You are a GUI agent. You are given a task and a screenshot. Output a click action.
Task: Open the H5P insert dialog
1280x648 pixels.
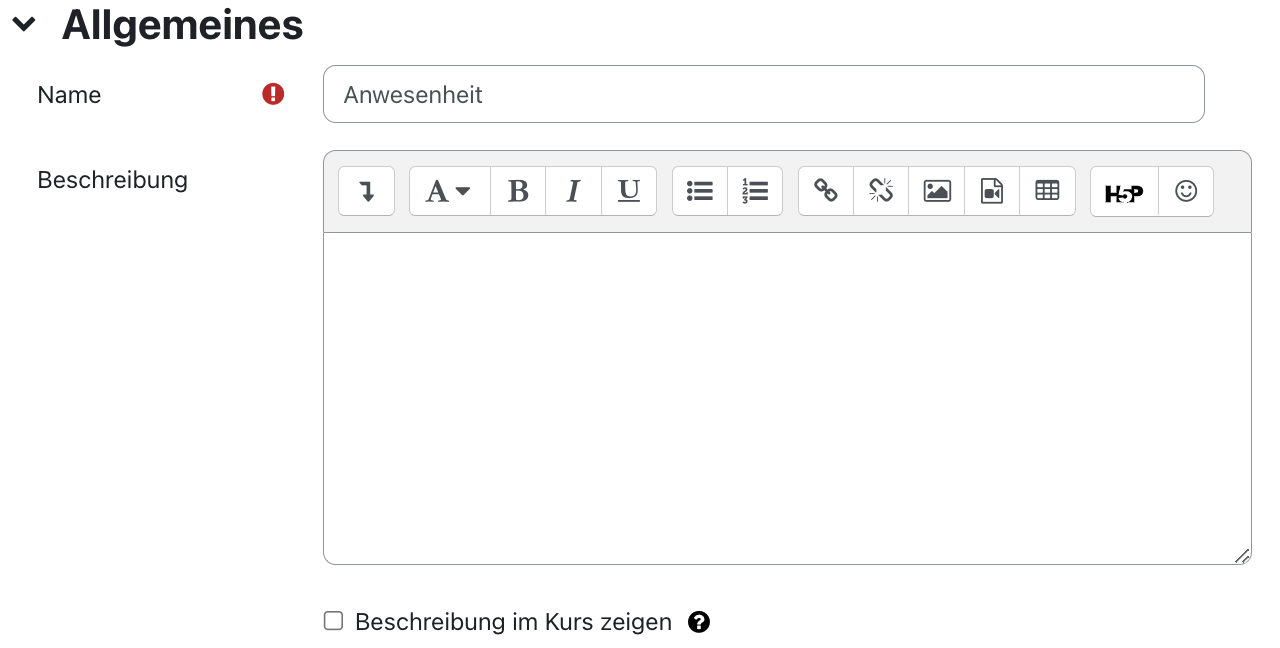pyautogui.click(x=1123, y=192)
